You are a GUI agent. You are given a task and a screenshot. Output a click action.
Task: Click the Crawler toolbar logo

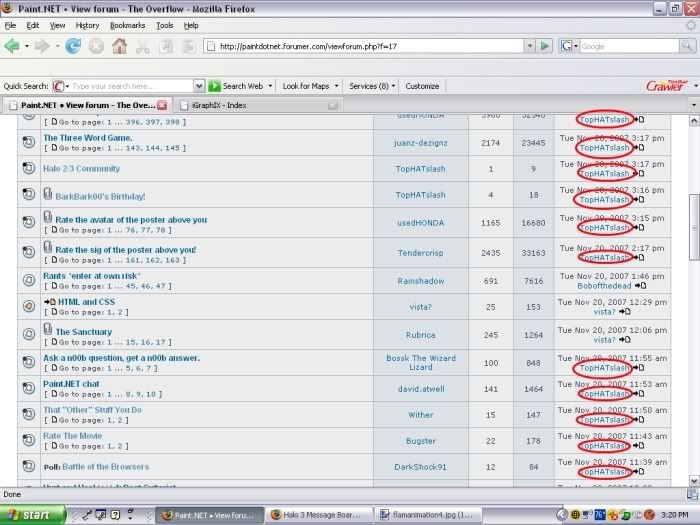click(667, 85)
